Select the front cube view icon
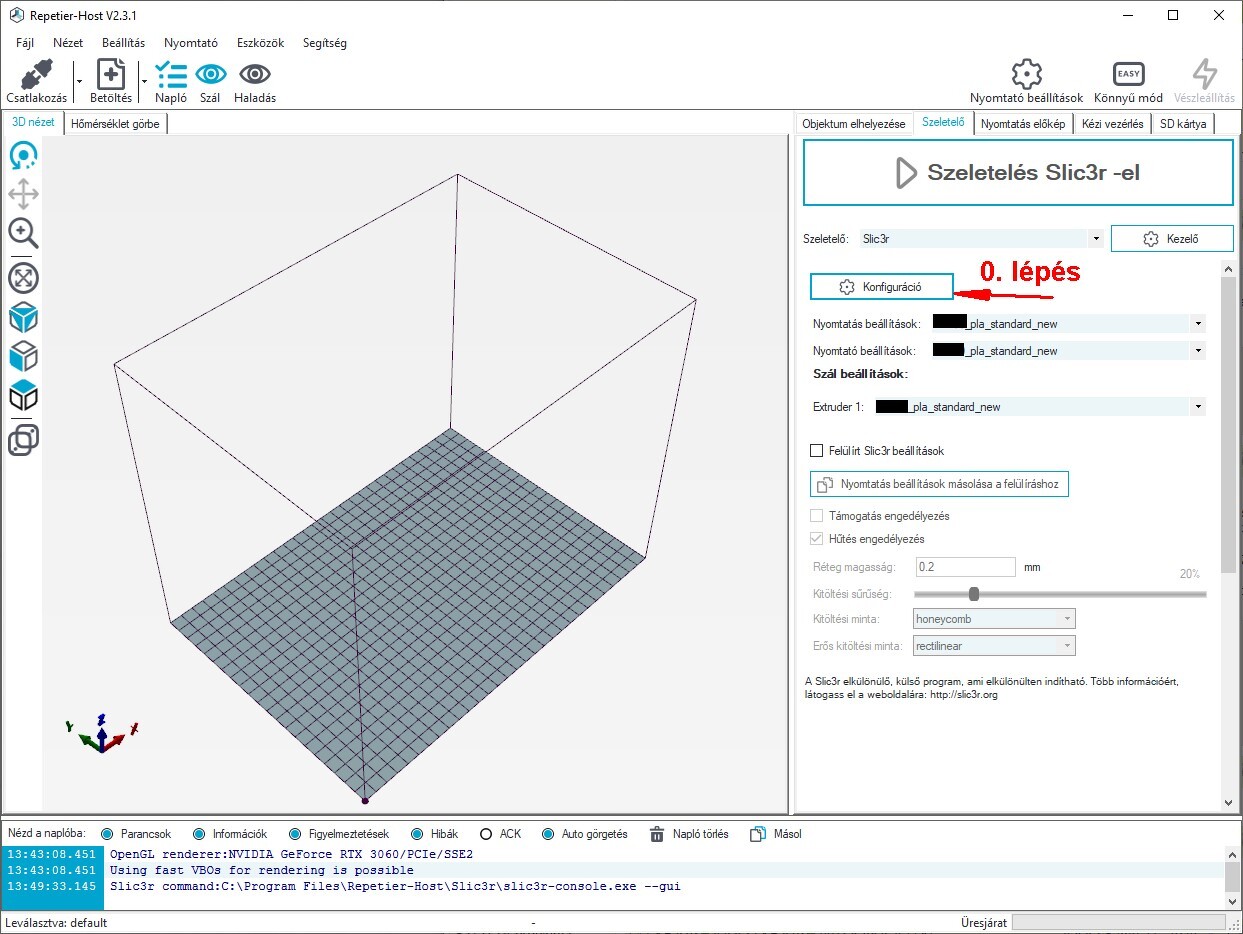This screenshot has height=934, width=1243. (23, 356)
